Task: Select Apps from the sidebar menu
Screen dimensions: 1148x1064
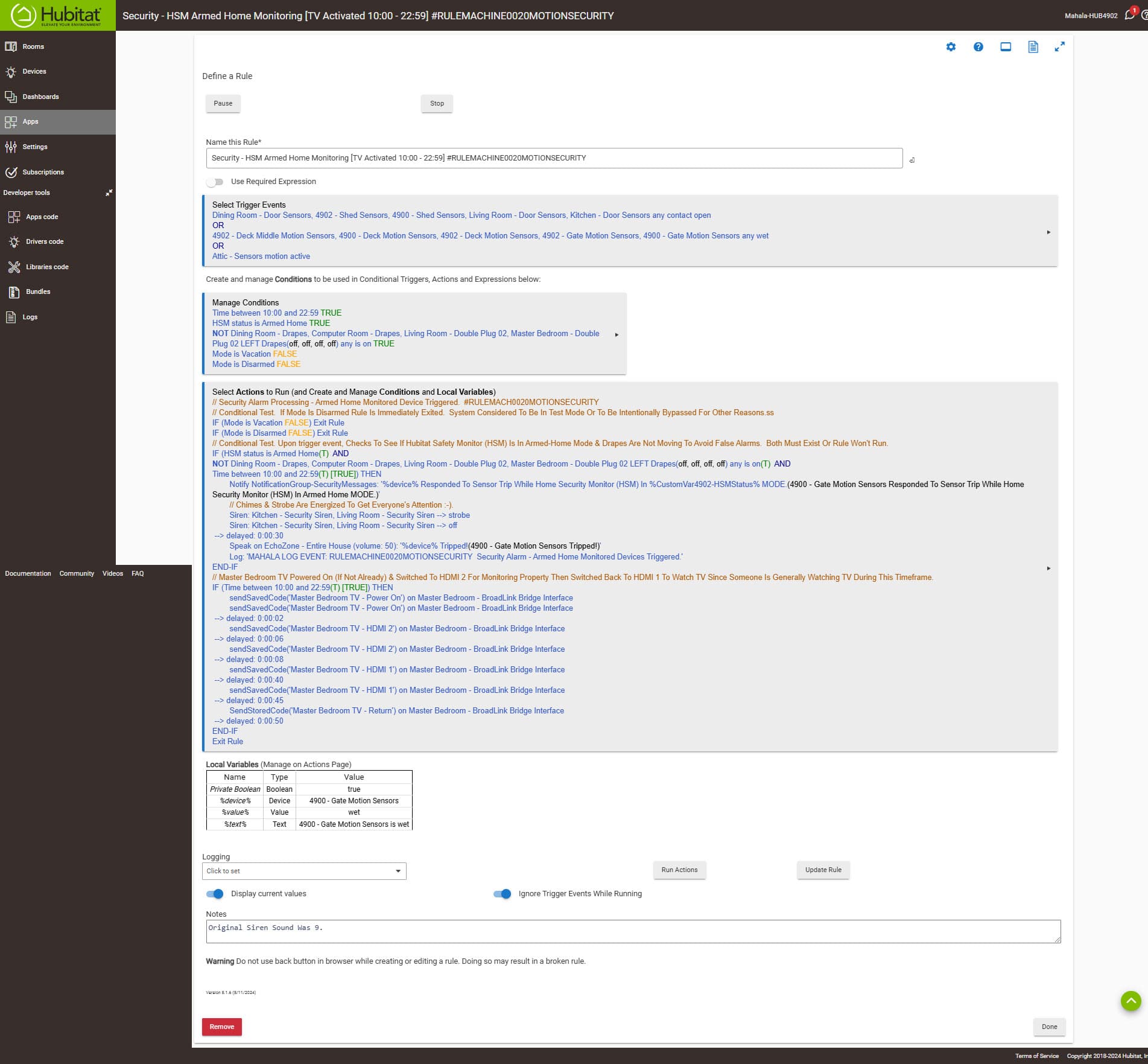Action: [31, 121]
